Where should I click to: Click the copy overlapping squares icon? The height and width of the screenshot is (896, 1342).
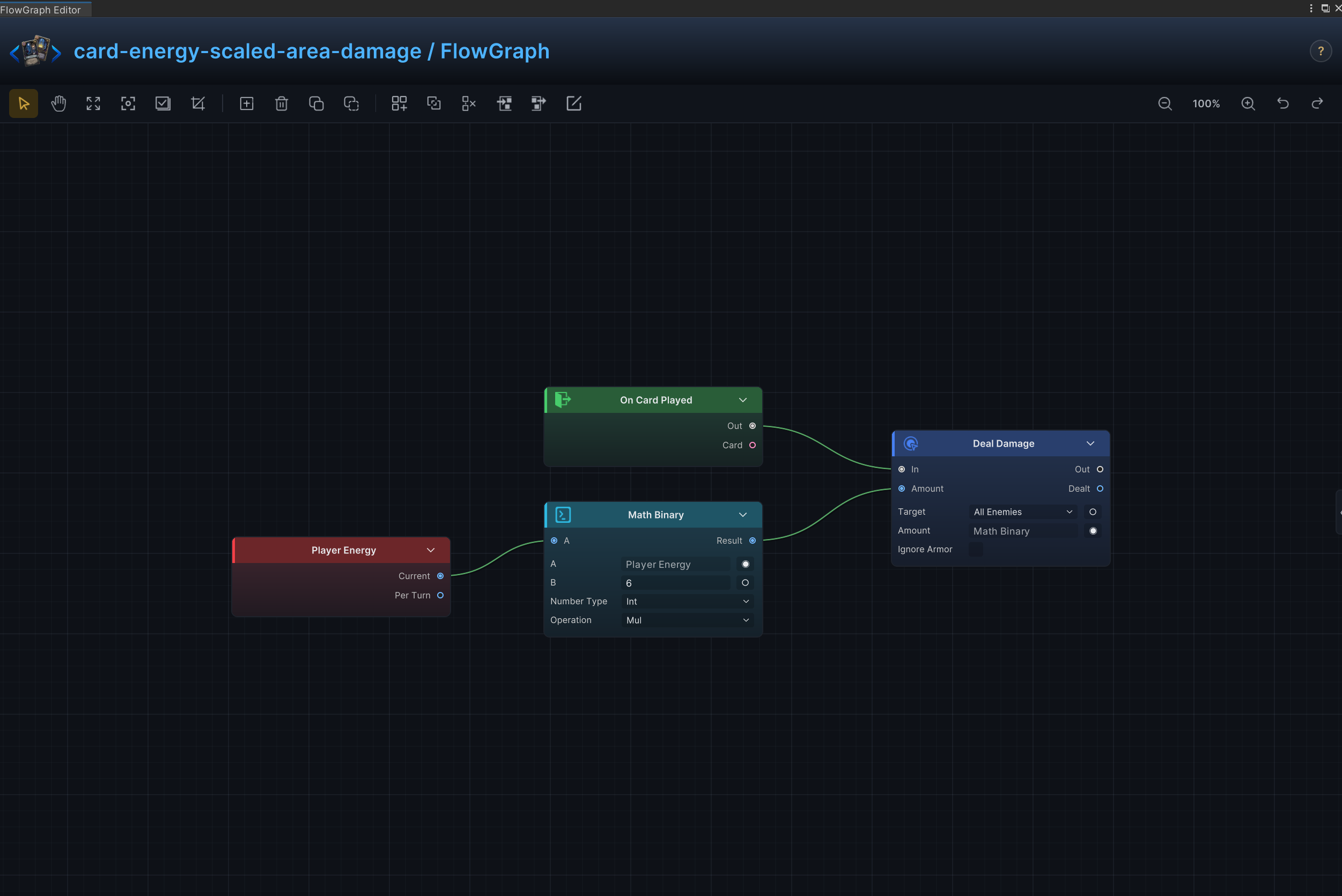[x=316, y=103]
